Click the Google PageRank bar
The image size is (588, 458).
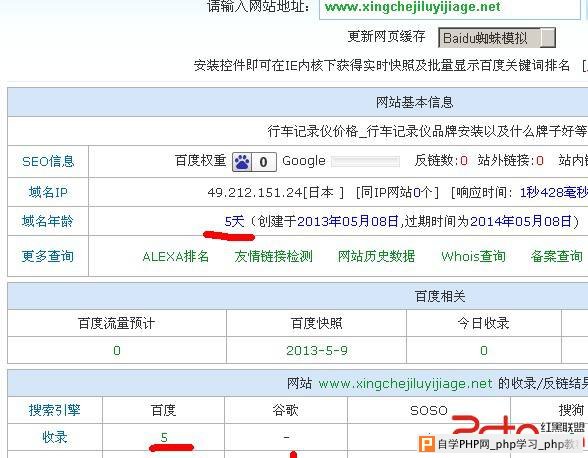coord(366,161)
